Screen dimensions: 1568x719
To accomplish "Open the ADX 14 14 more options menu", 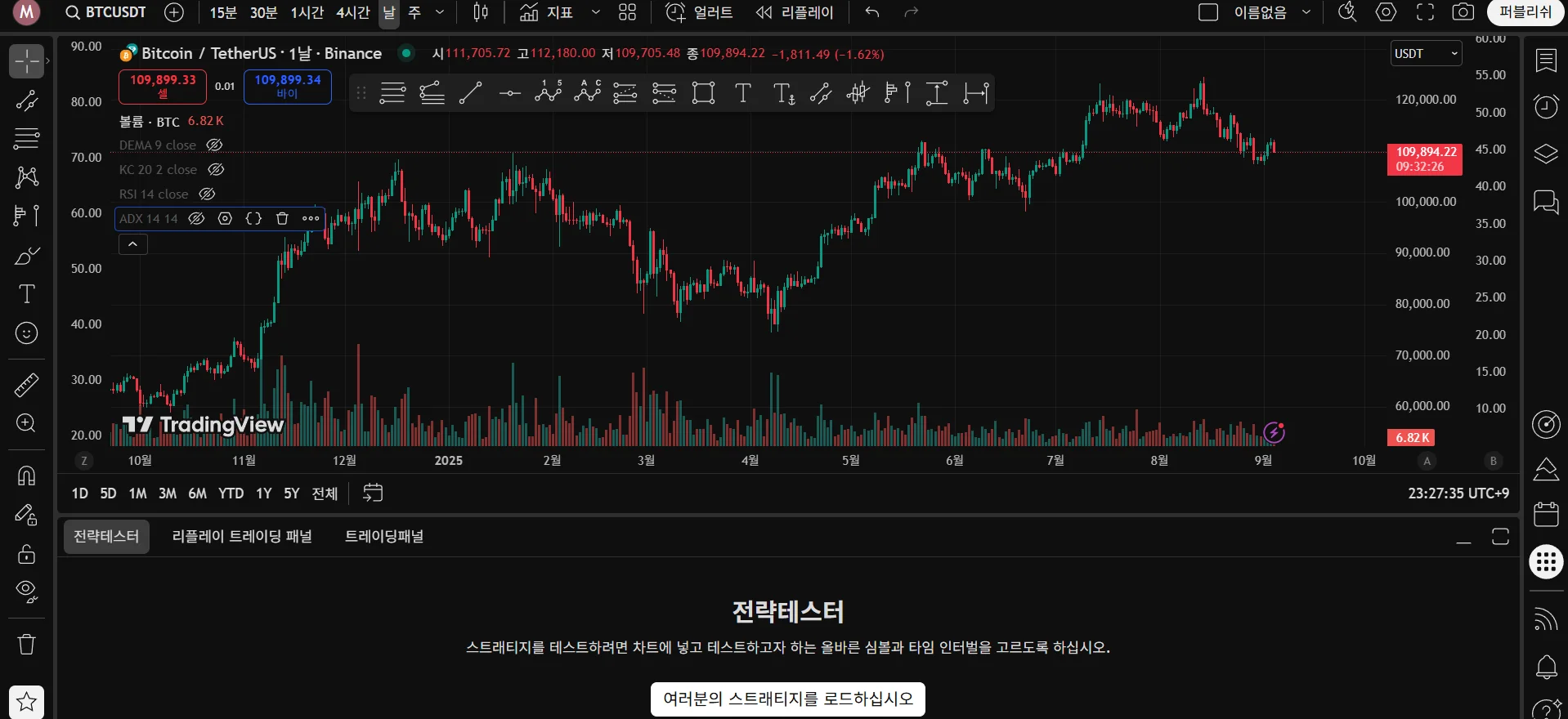I will coord(311,219).
